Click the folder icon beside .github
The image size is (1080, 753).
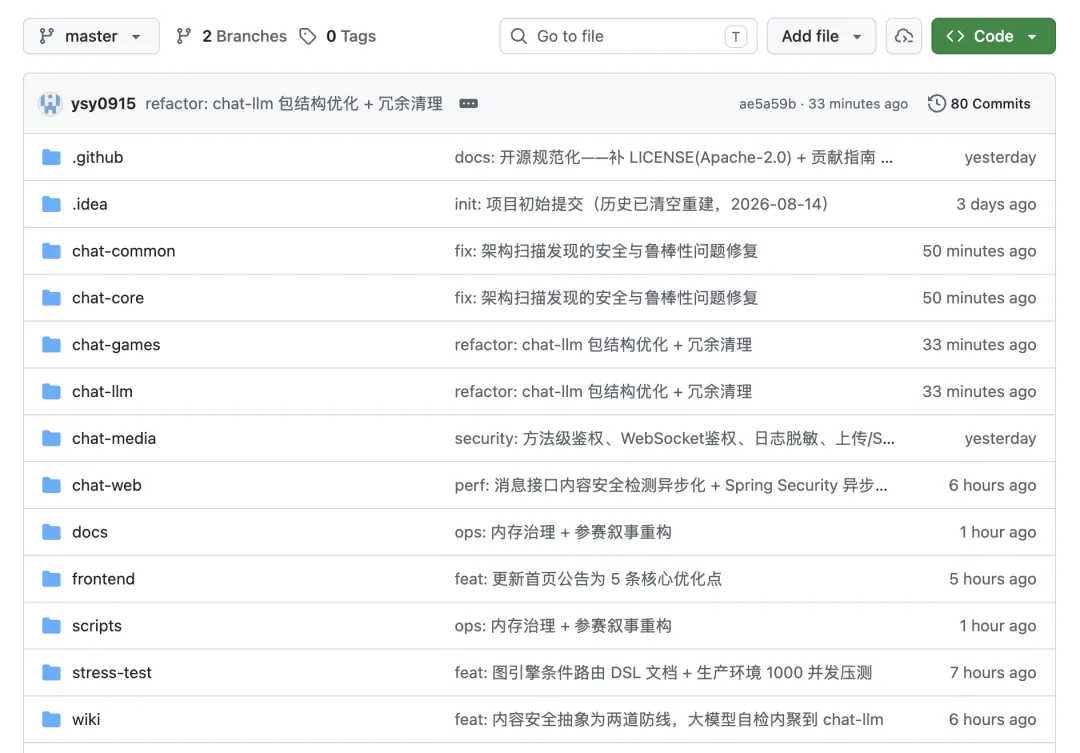click(51, 157)
